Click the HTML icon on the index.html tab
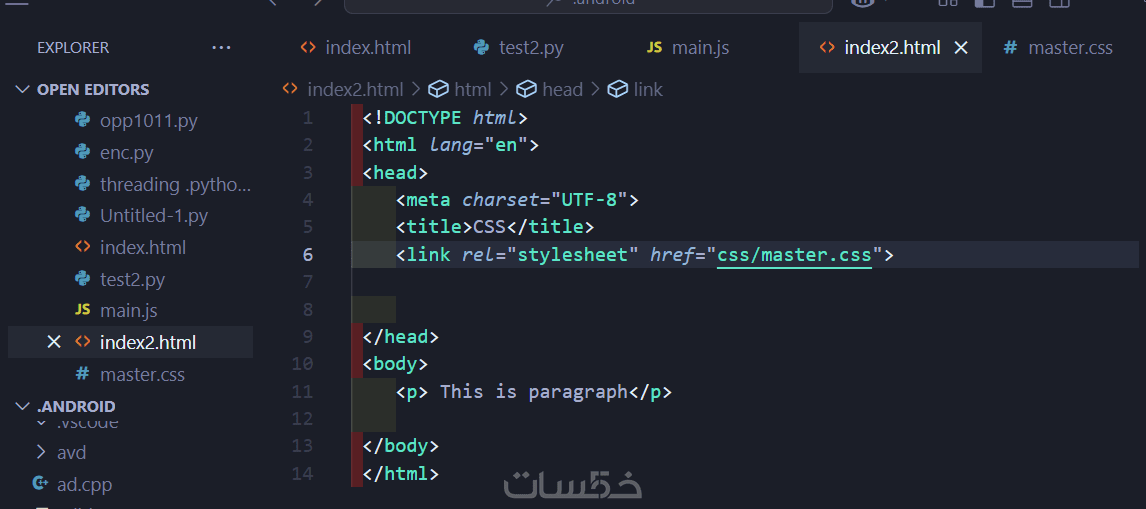Viewport: 1146px width, 509px height. 308,48
